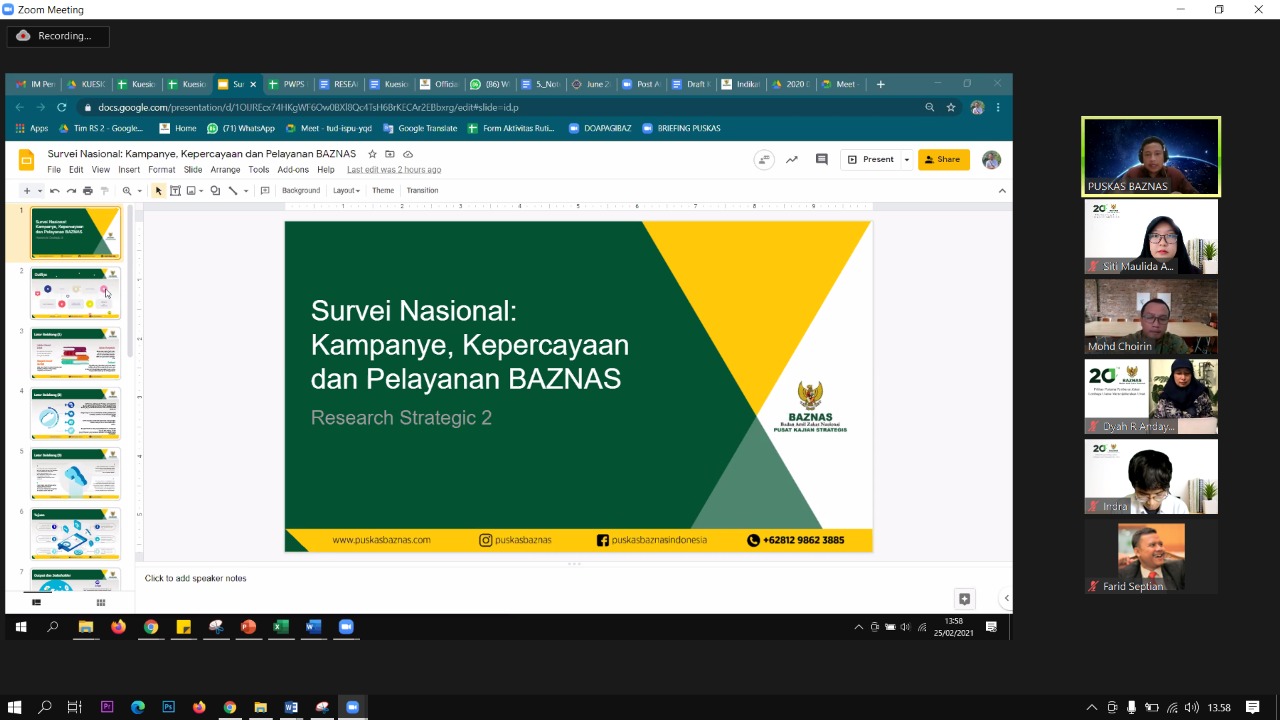Open the Present dropdown arrow
1280x720 pixels.
pos(907,160)
